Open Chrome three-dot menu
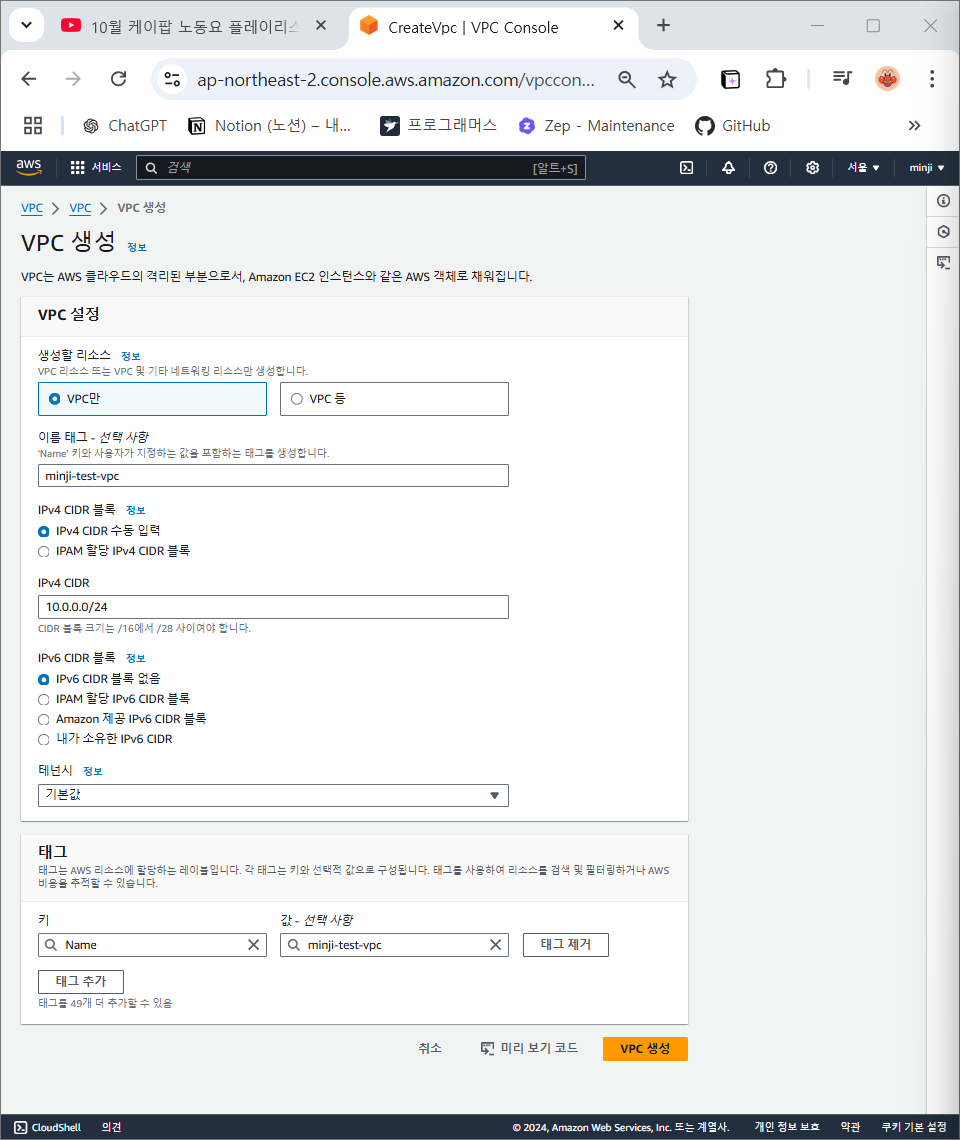Image resolution: width=960 pixels, height=1140 pixels. (x=932, y=79)
